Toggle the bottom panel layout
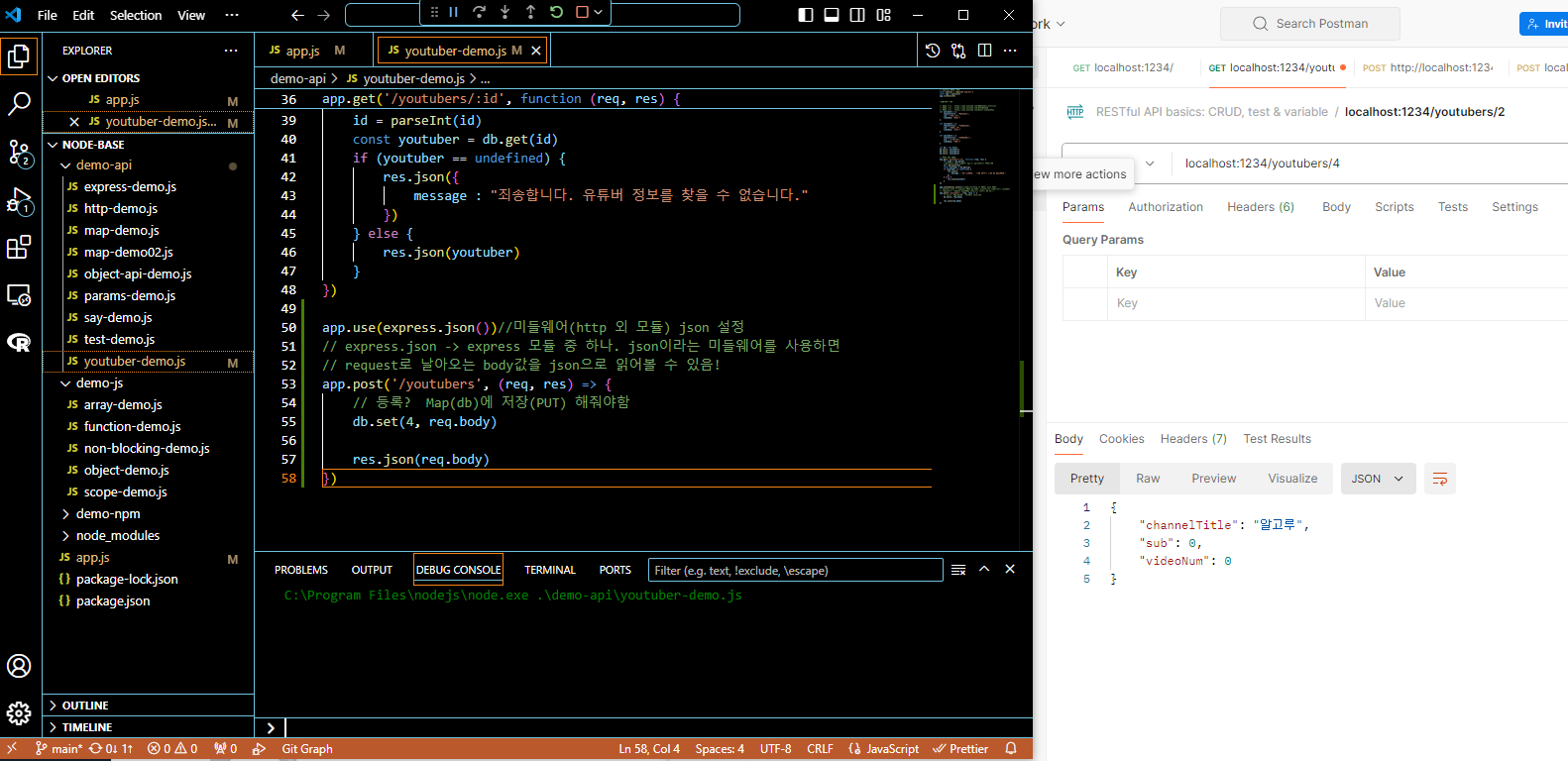The image size is (1568, 761). point(832,15)
